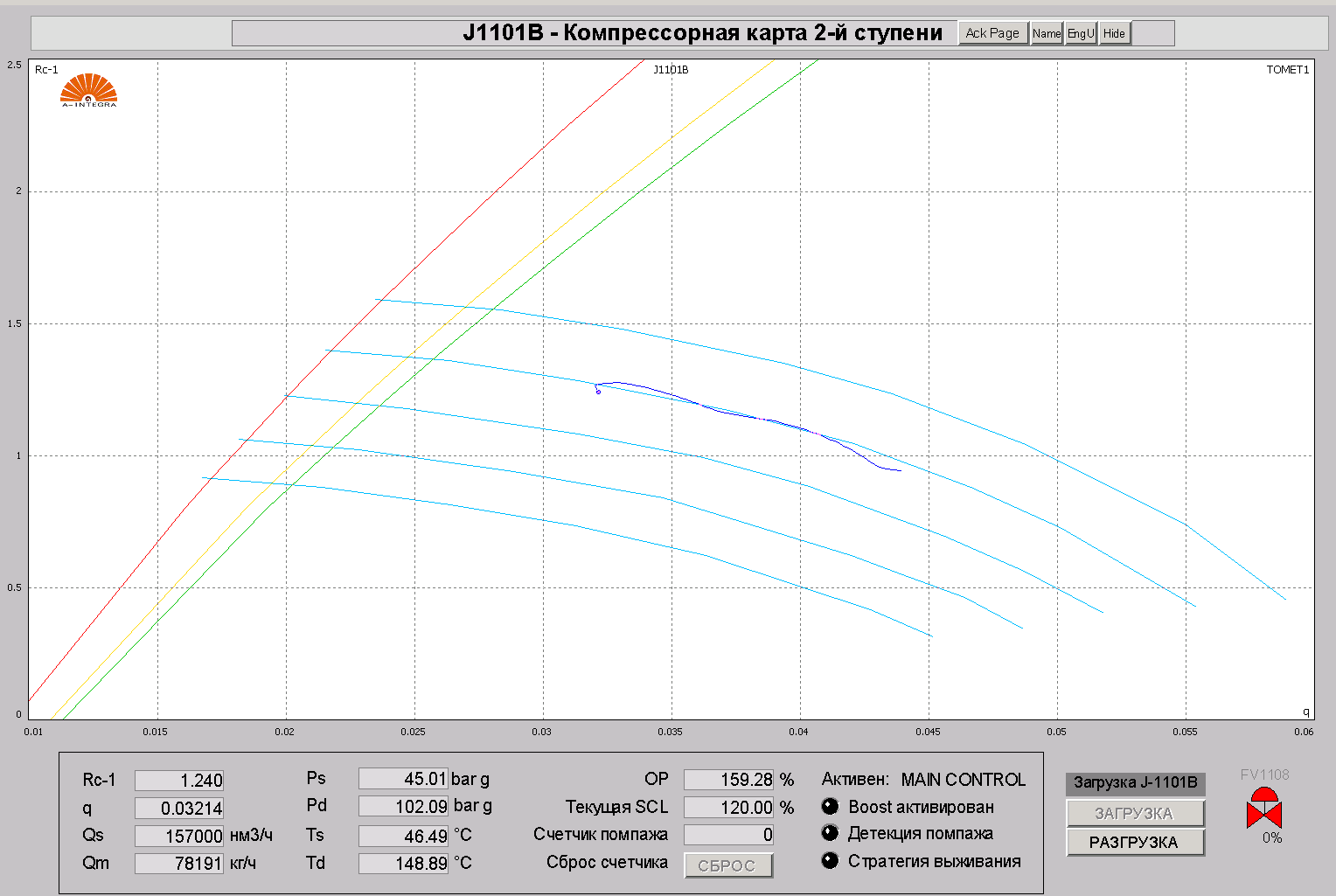Viewport: 1336px width, 896px height.
Task: Click the EngU button in header
Action: (1081, 33)
